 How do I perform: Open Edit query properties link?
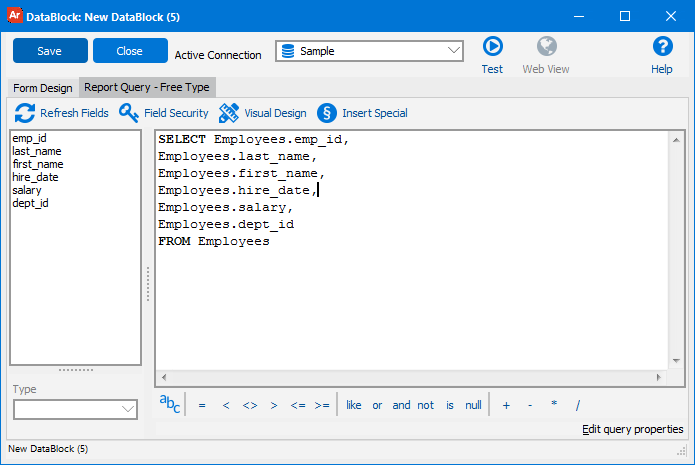point(632,429)
